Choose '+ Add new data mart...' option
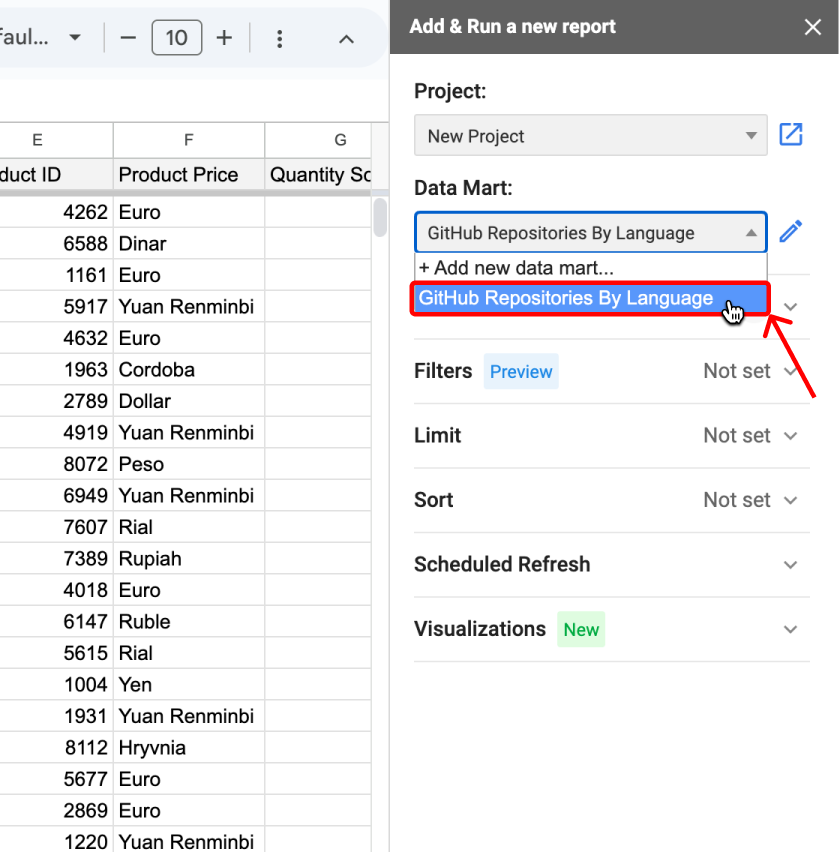 pos(590,268)
